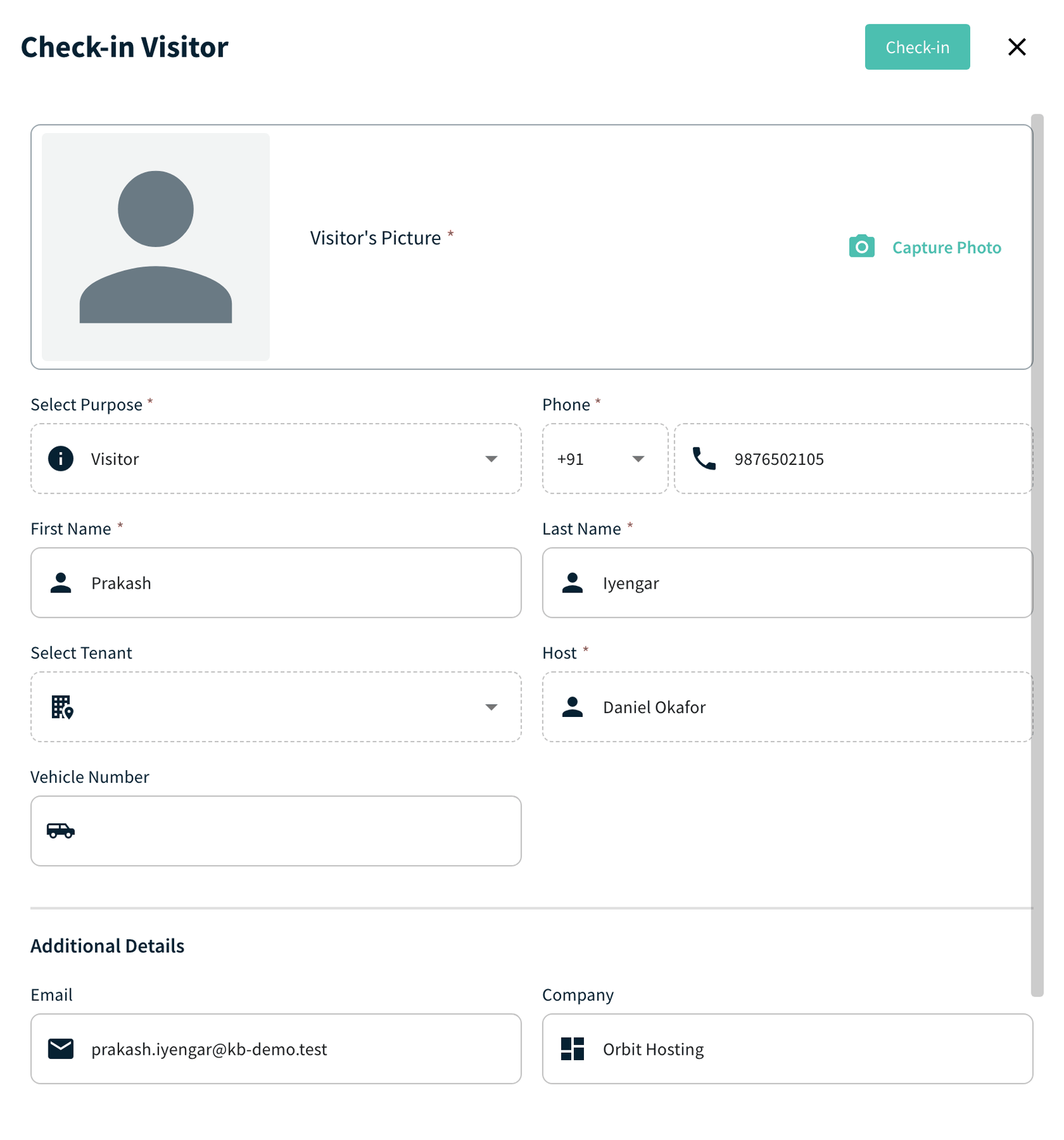Viewport: 1064px width, 1140px height.
Task: Close the Check-in Visitor dialog
Action: (x=1017, y=47)
